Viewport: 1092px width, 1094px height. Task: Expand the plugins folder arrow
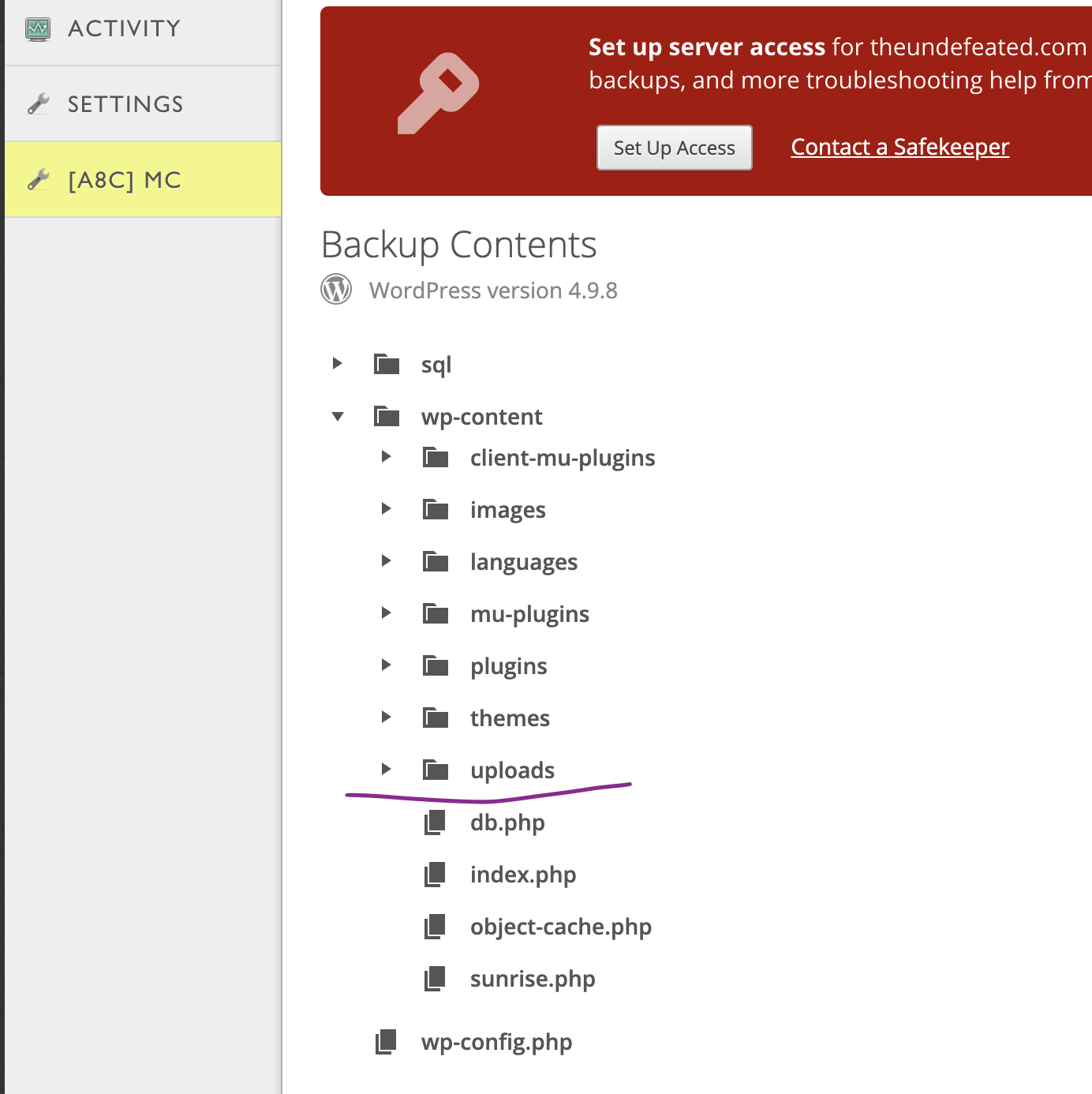point(386,665)
